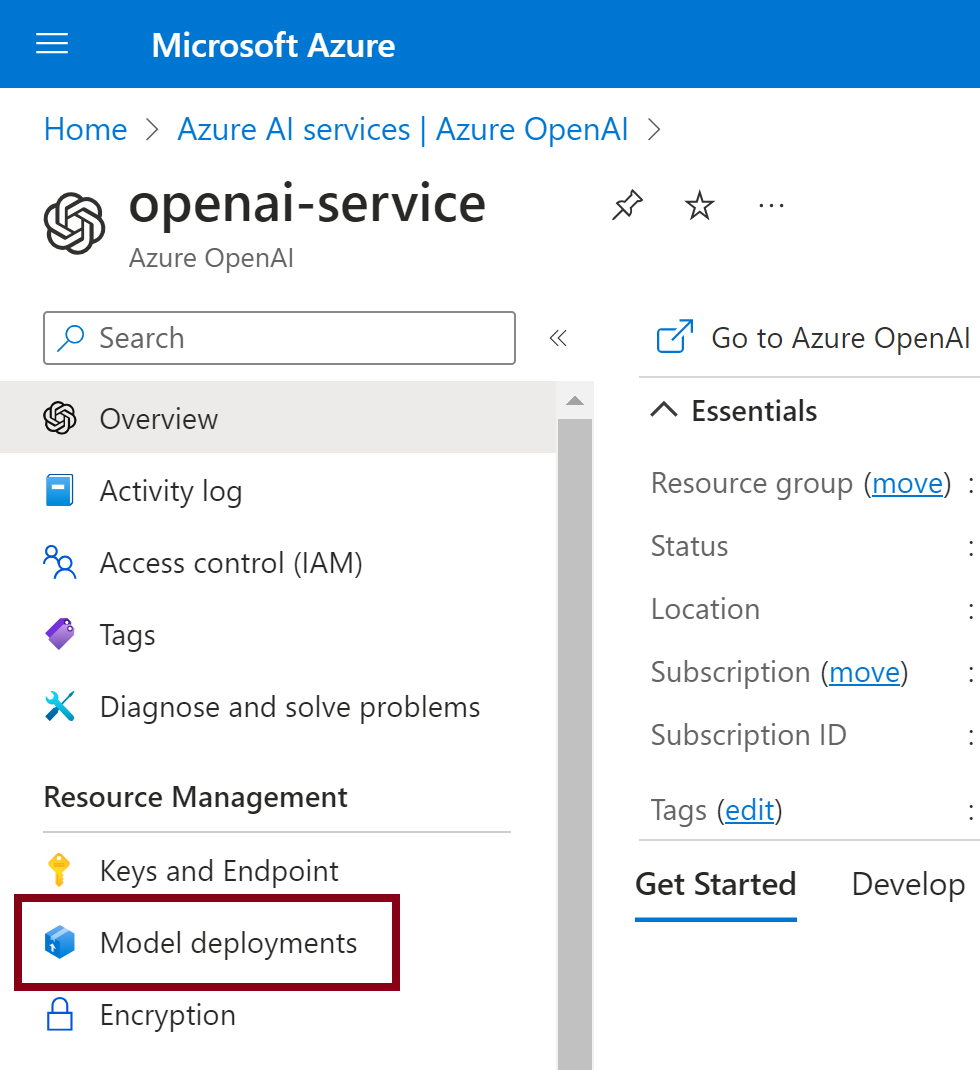Click the purple Tags icon

pos(60,635)
